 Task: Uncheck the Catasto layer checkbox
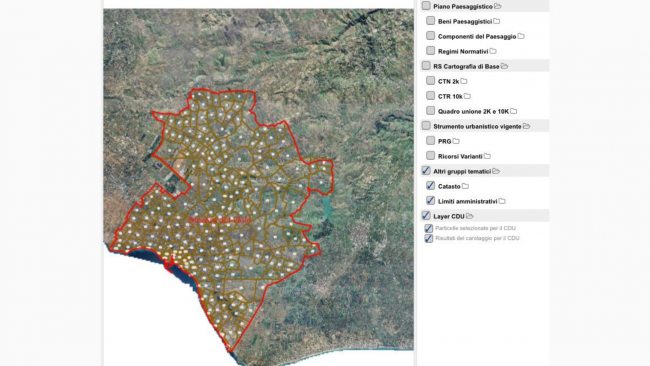(430, 186)
